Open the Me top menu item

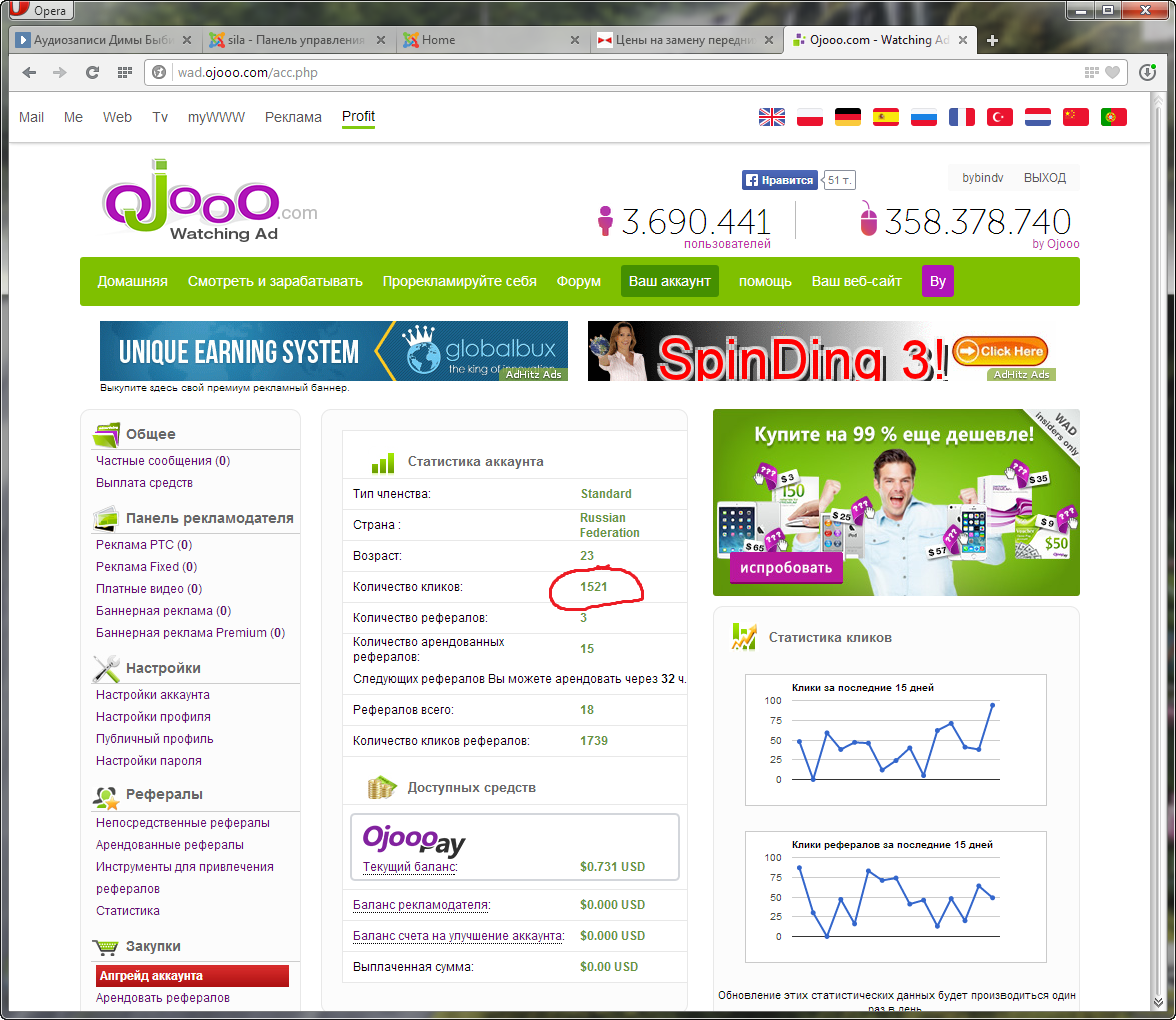point(74,117)
